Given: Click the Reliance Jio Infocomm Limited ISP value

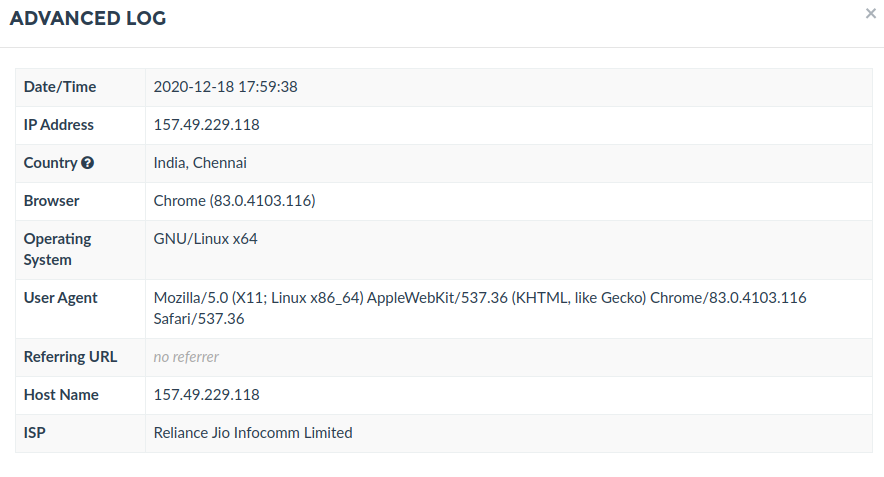Looking at the screenshot, I should (x=253, y=432).
